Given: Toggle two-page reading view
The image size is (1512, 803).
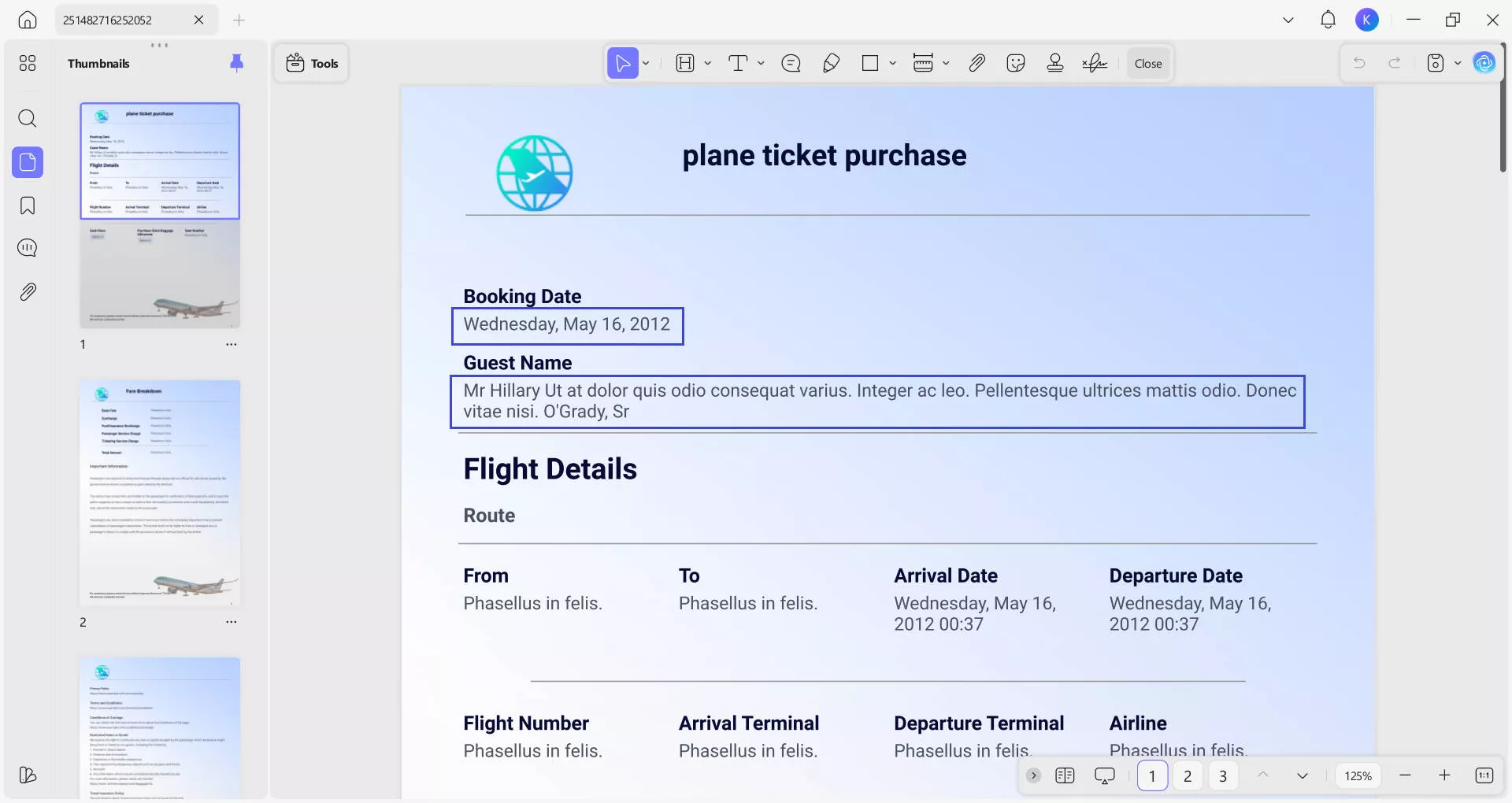Looking at the screenshot, I should tap(1065, 776).
